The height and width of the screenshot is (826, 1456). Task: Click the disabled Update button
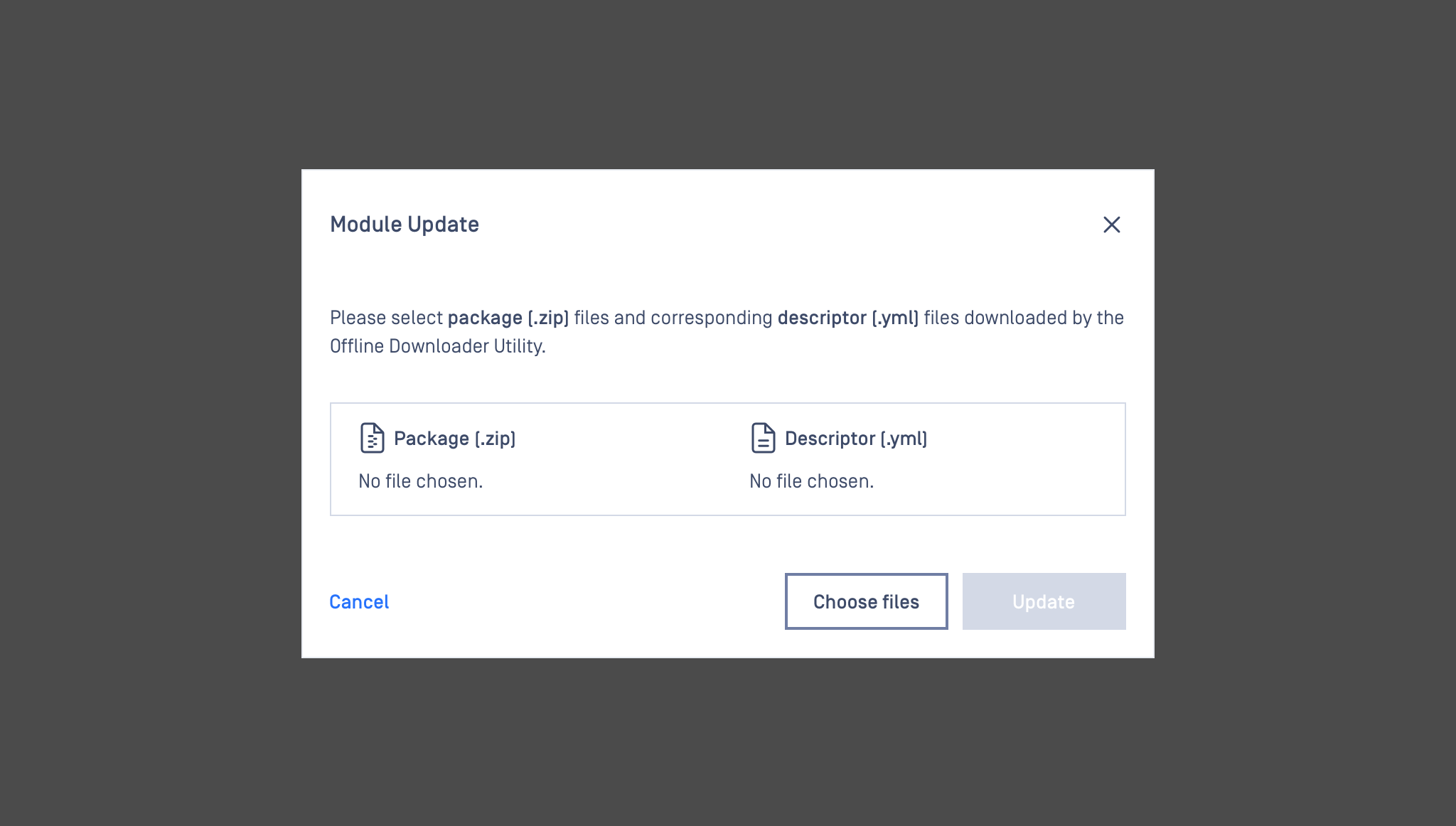[1044, 601]
